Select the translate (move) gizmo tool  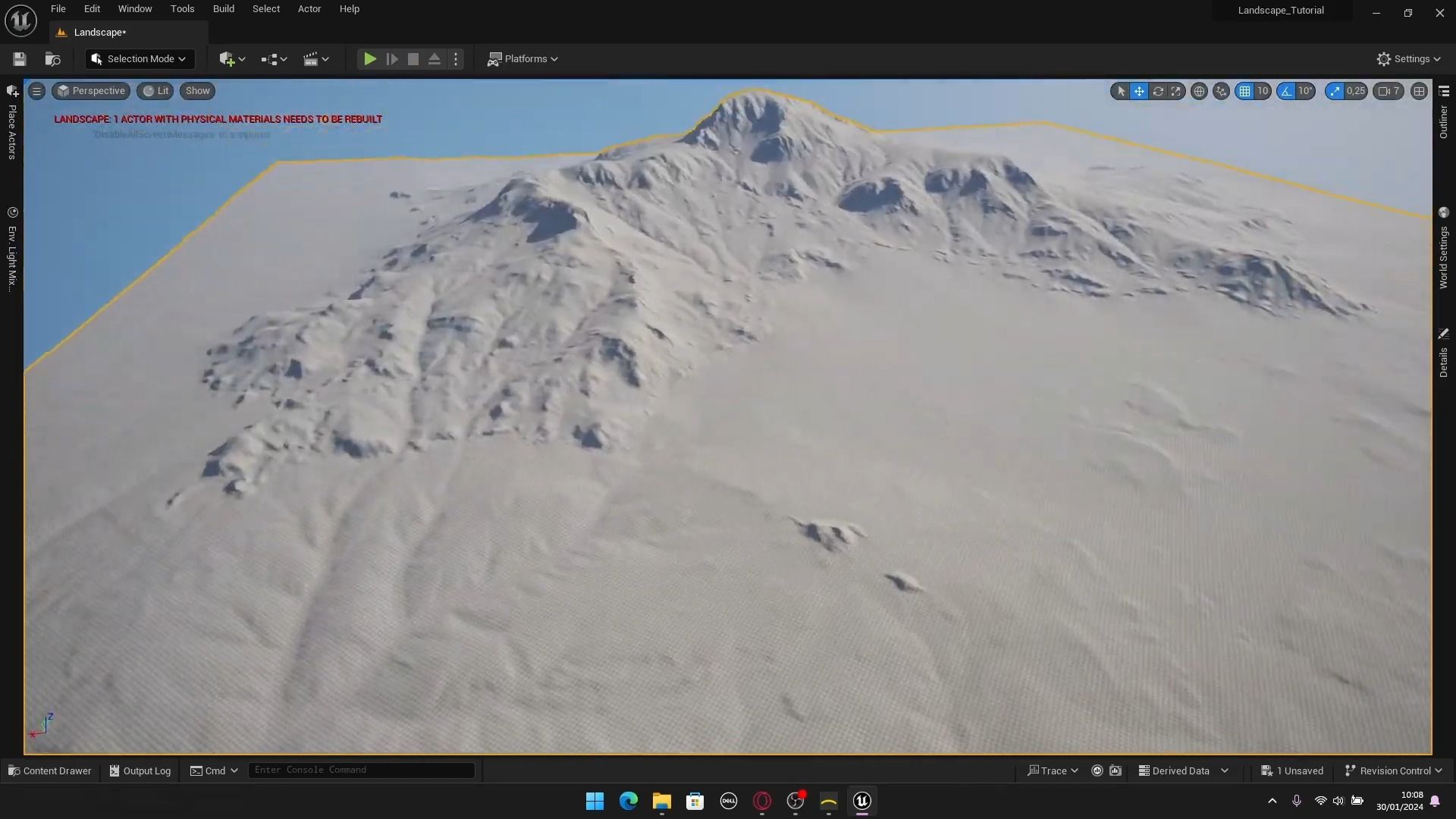click(x=1139, y=91)
